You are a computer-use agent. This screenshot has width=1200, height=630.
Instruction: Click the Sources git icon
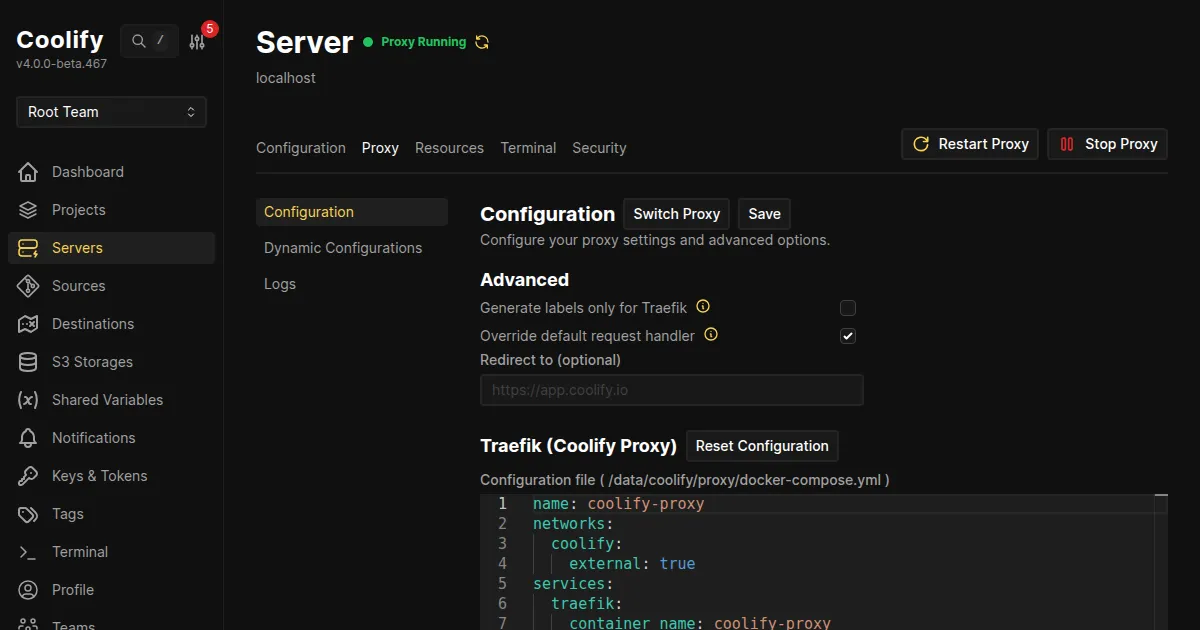click(28, 286)
